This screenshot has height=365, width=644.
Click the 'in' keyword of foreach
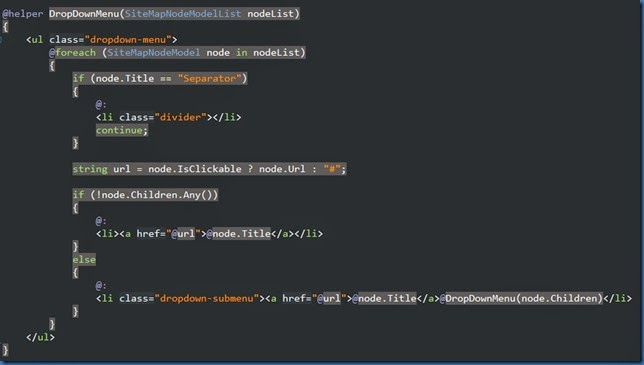(242, 53)
